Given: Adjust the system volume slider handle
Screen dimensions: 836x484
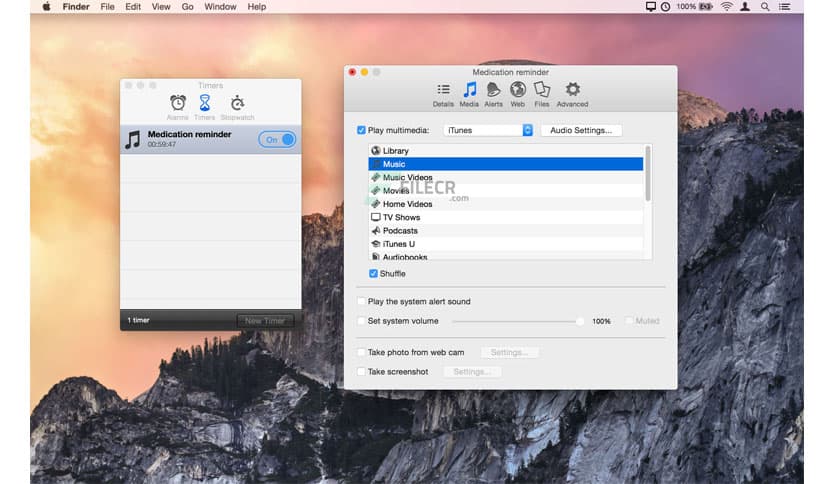Looking at the screenshot, I should point(580,321).
